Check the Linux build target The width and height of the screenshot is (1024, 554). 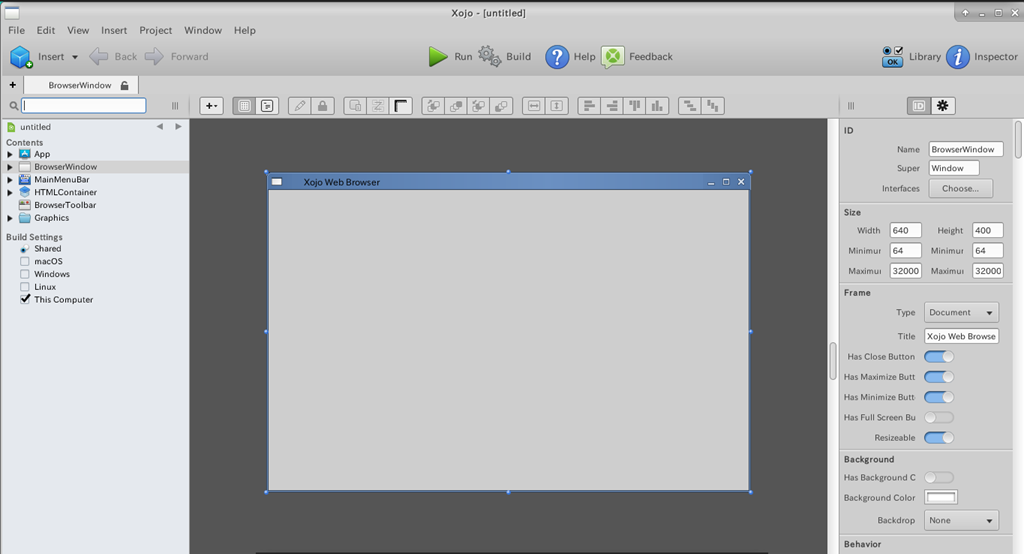coord(25,287)
